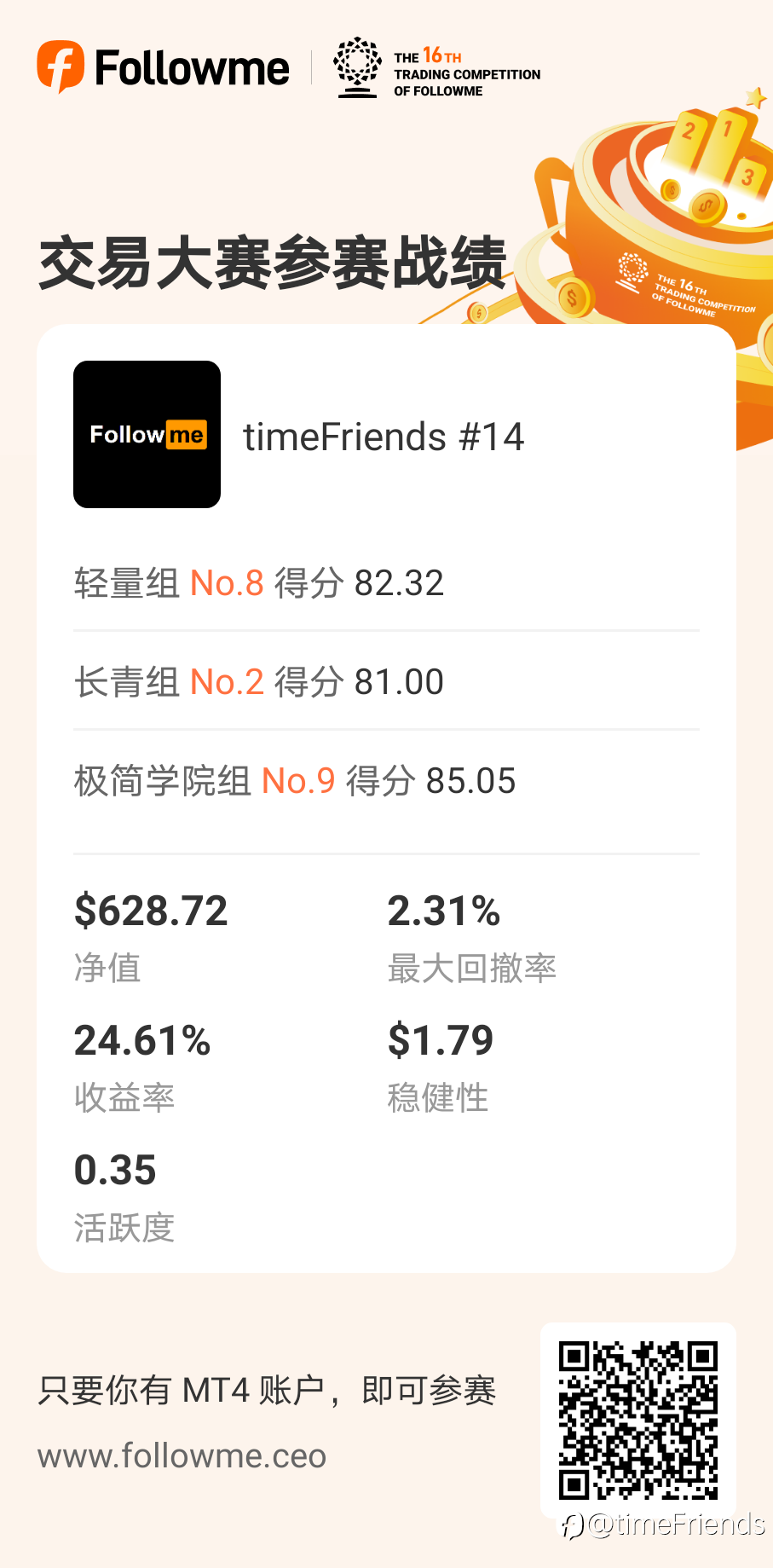773x1568 pixels.
Task: Select the timeFriends #14 username
Action: click(x=384, y=437)
